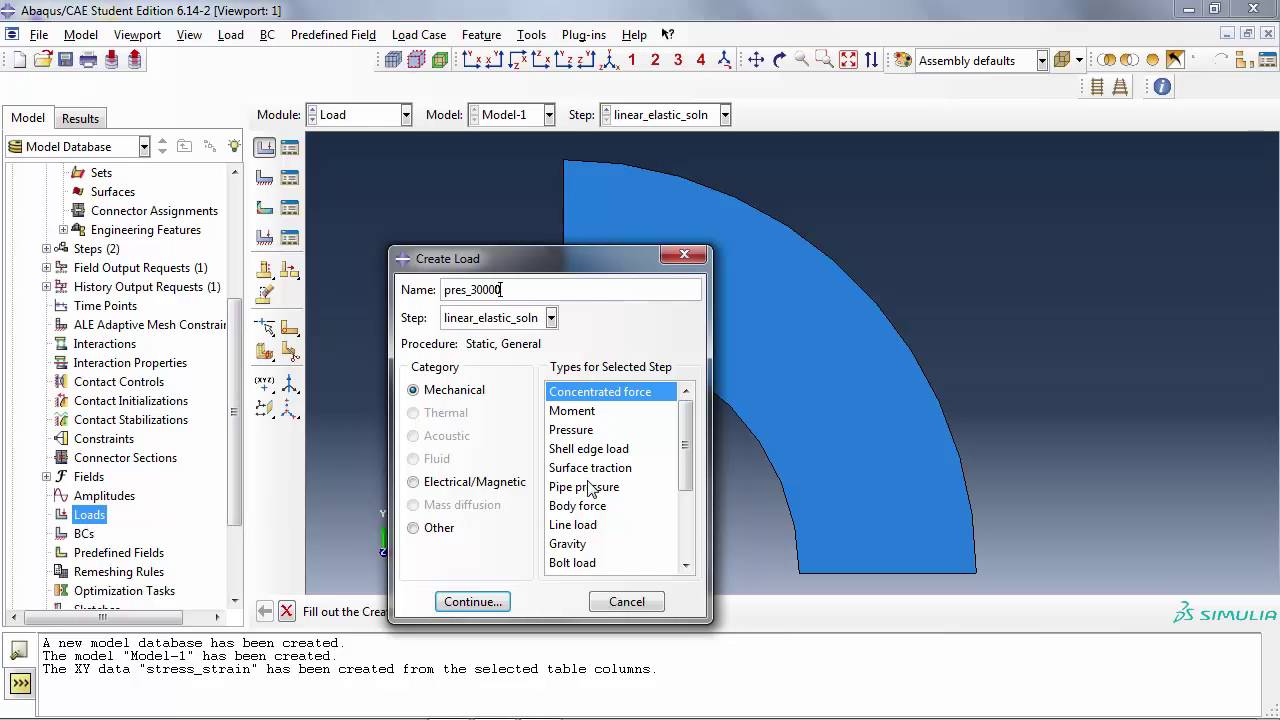This screenshot has width=1280, height=720.
Task: Select the Fluid category radio button
Action: [413, 459]
